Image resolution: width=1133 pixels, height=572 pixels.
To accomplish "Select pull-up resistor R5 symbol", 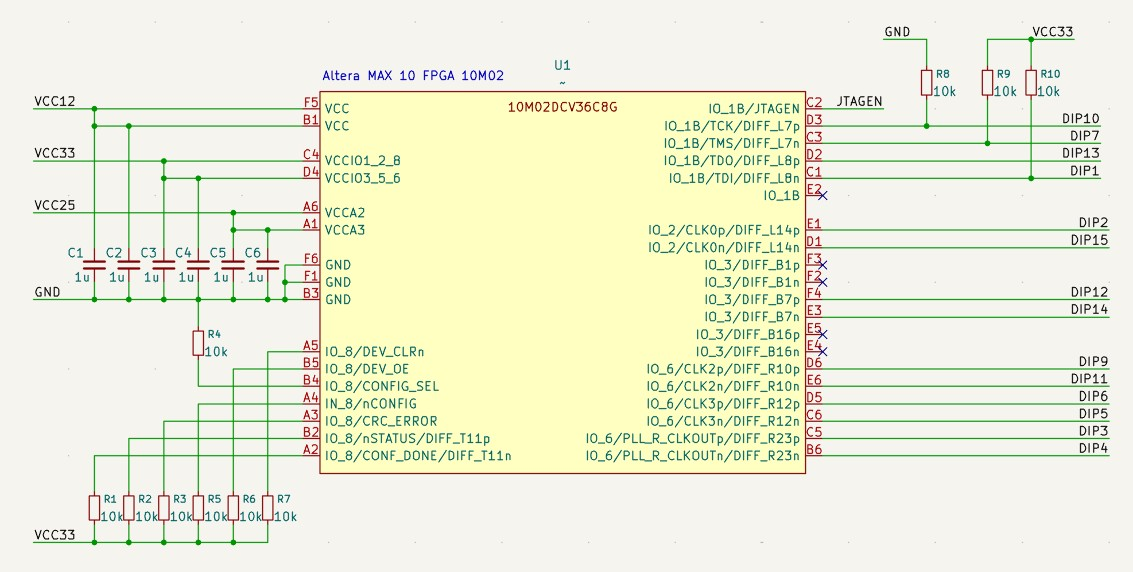I will click(198, 507).
